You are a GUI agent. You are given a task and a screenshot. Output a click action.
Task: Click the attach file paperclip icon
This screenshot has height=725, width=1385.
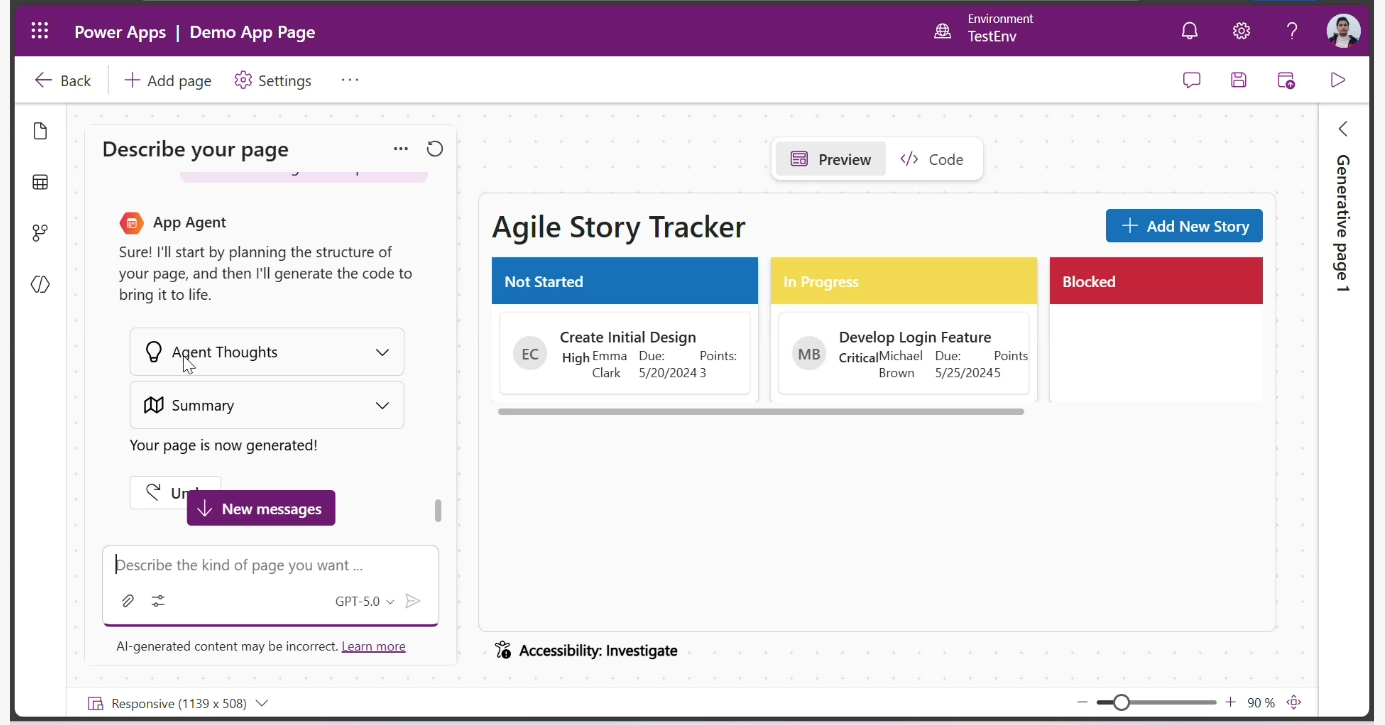point(128,601)
